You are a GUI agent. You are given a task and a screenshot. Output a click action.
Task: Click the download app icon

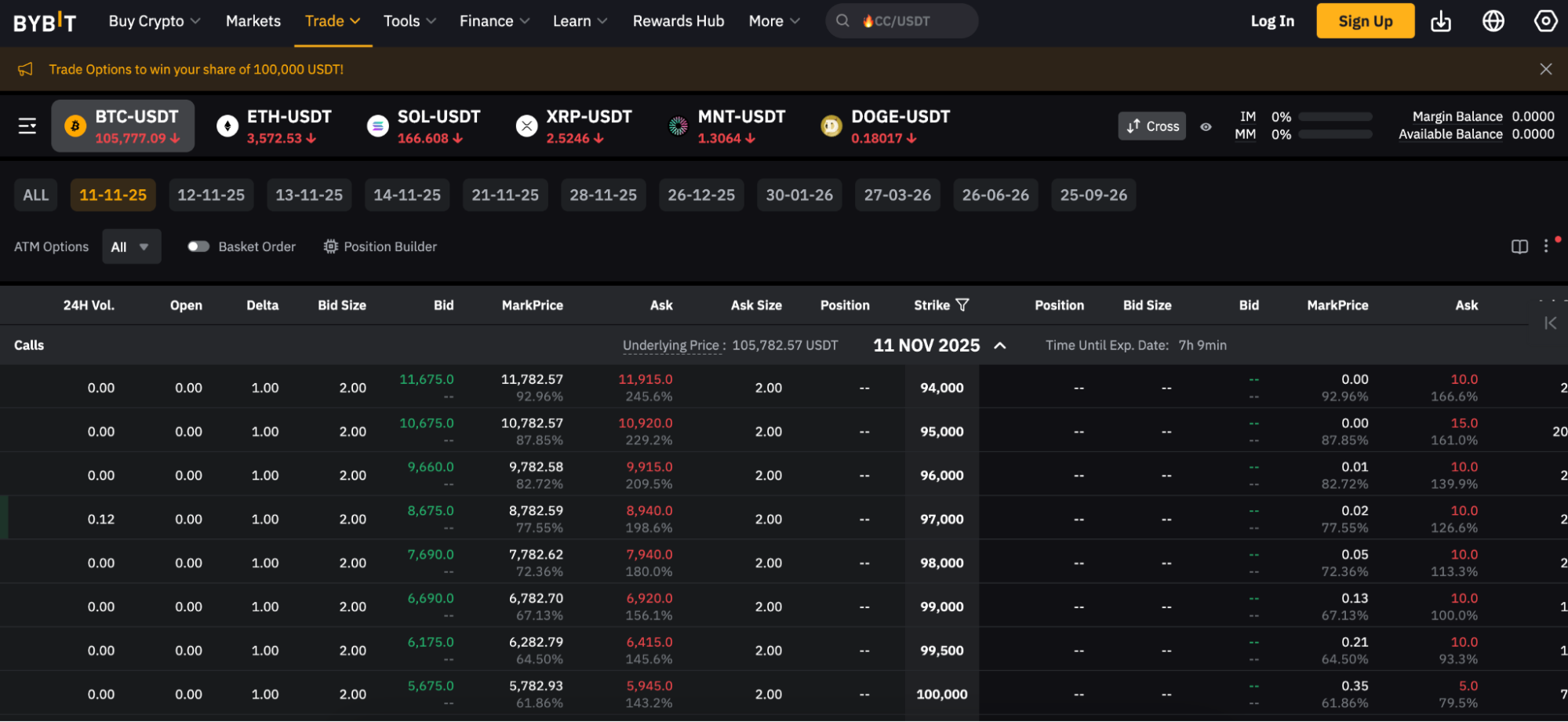tap(1441, 21)
